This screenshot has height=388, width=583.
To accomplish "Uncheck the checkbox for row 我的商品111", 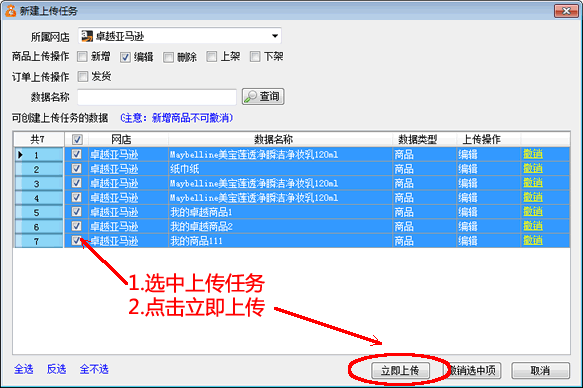I will pos(77,240).
